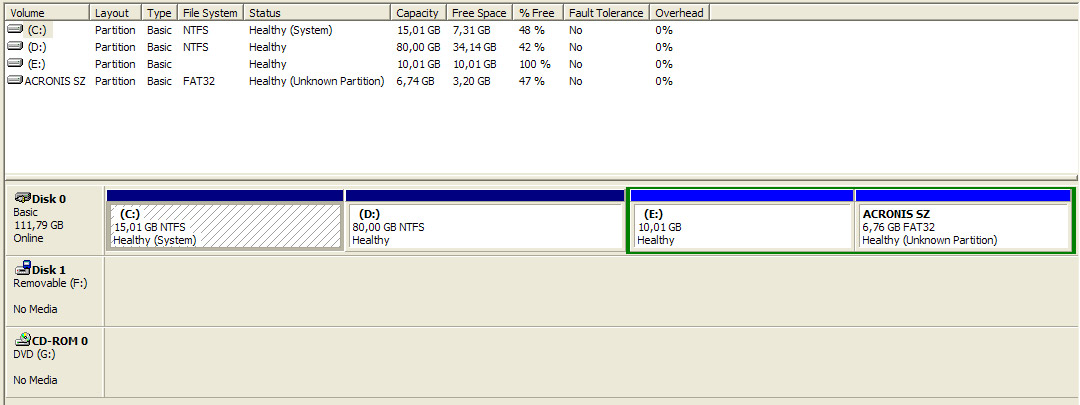1080x405 pixels.
Task: Click the Disk 1 Removable (F:) label panel
Action: click(x=54, y=291)
